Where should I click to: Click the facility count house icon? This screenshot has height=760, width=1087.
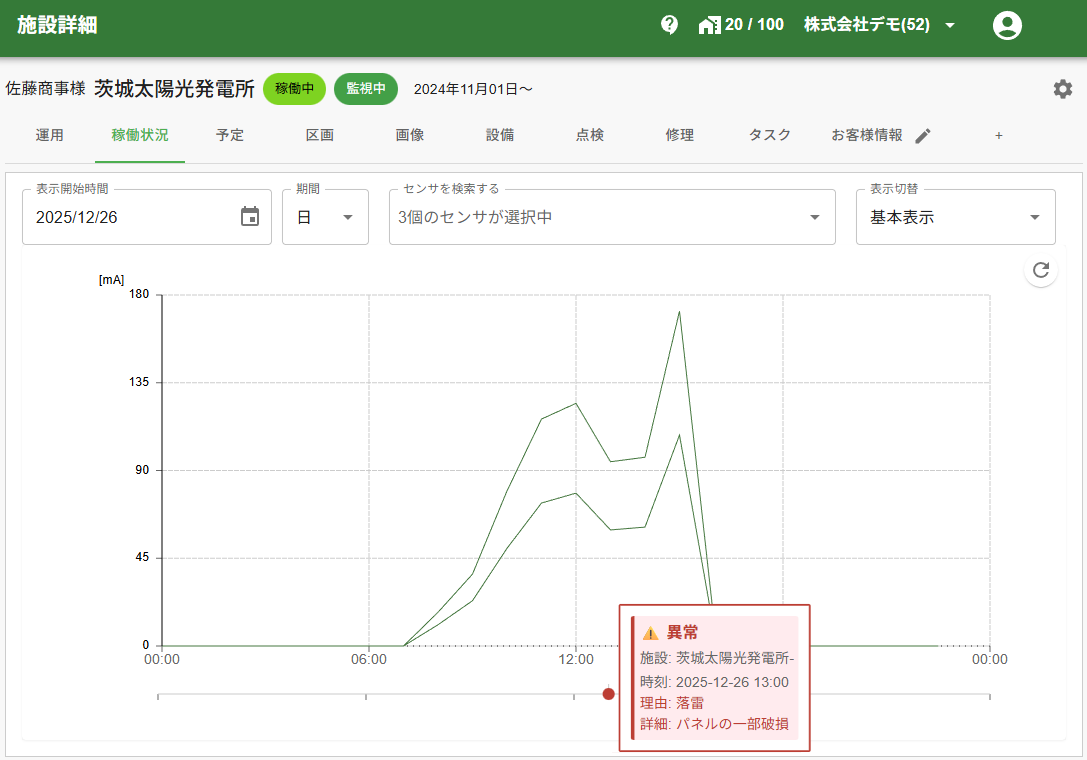pos(709,25)
